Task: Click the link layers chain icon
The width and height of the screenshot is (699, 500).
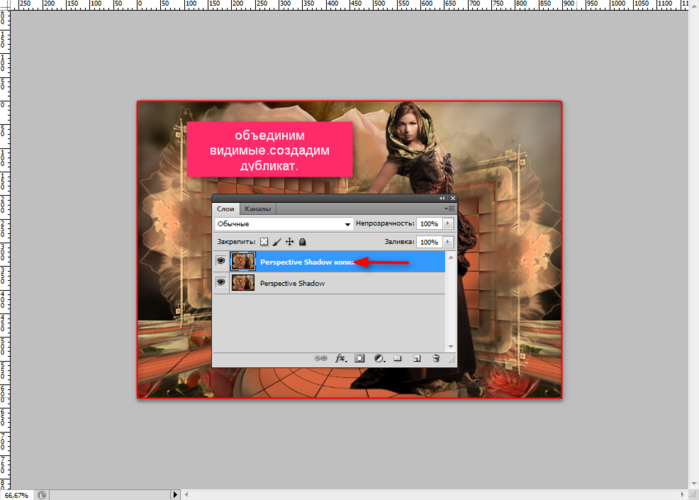Action: (321, 358)
